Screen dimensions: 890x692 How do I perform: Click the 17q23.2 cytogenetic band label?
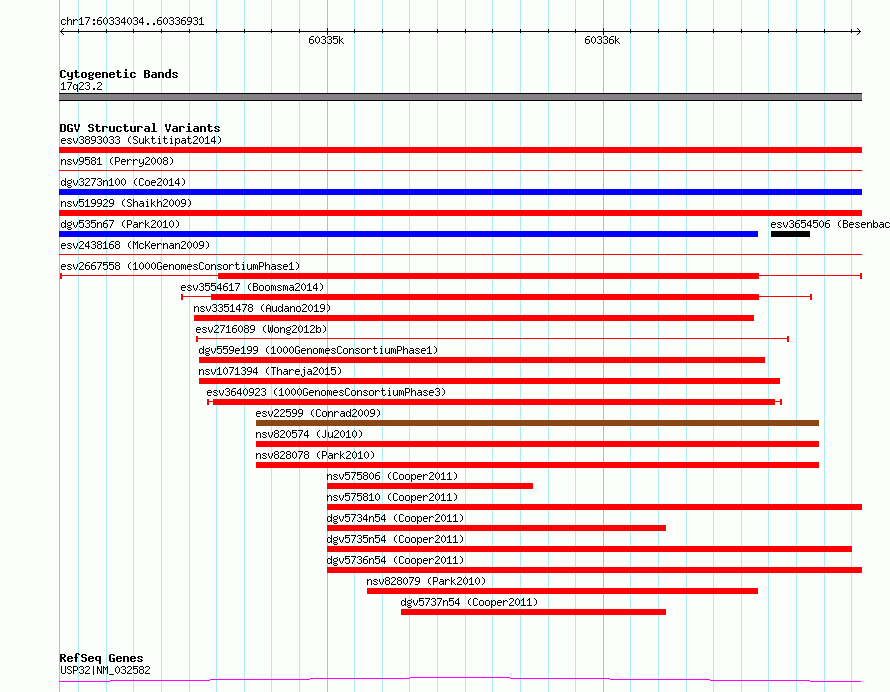pos(81,86)
